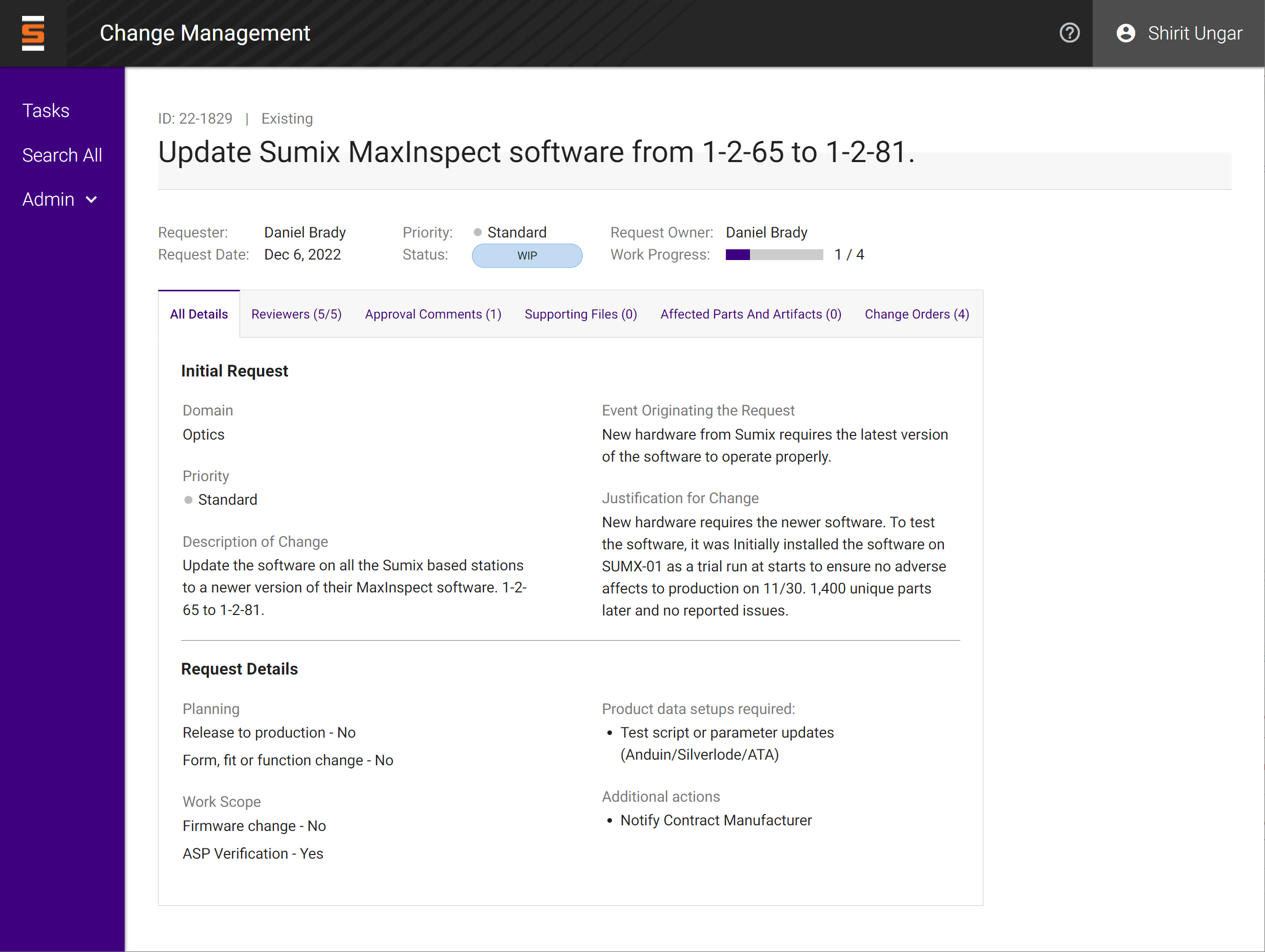This screenshot has width=1265, height=952.
Task: Click the Work Progress bar
Action: 774,255
